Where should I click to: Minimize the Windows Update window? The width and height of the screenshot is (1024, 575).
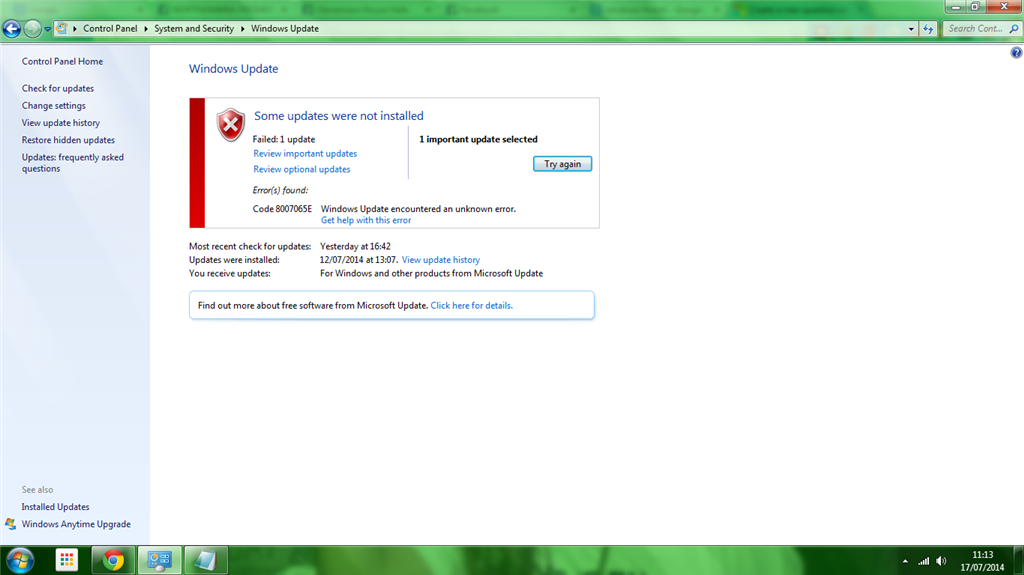(955, 7)
